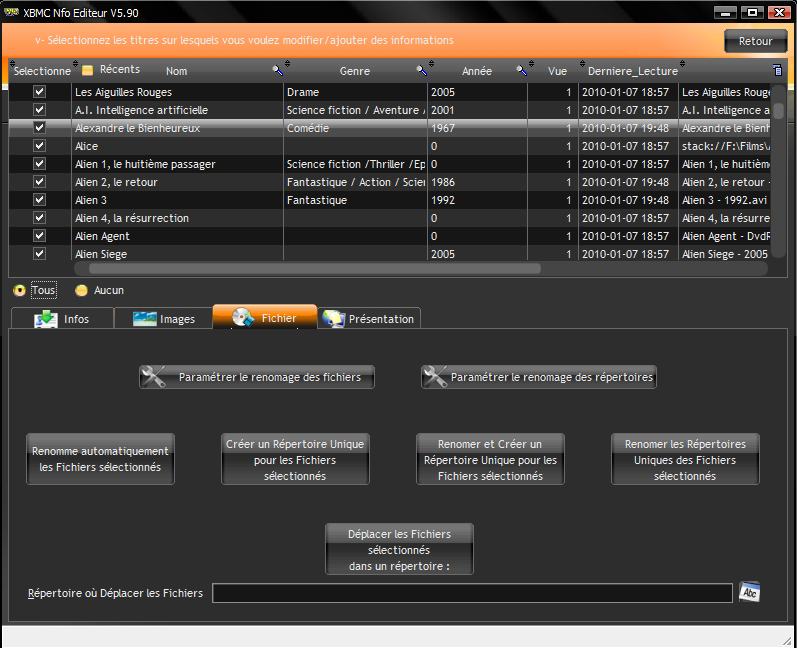Click the Infos tab download icon
797x648 pixels.
[46, 319]
